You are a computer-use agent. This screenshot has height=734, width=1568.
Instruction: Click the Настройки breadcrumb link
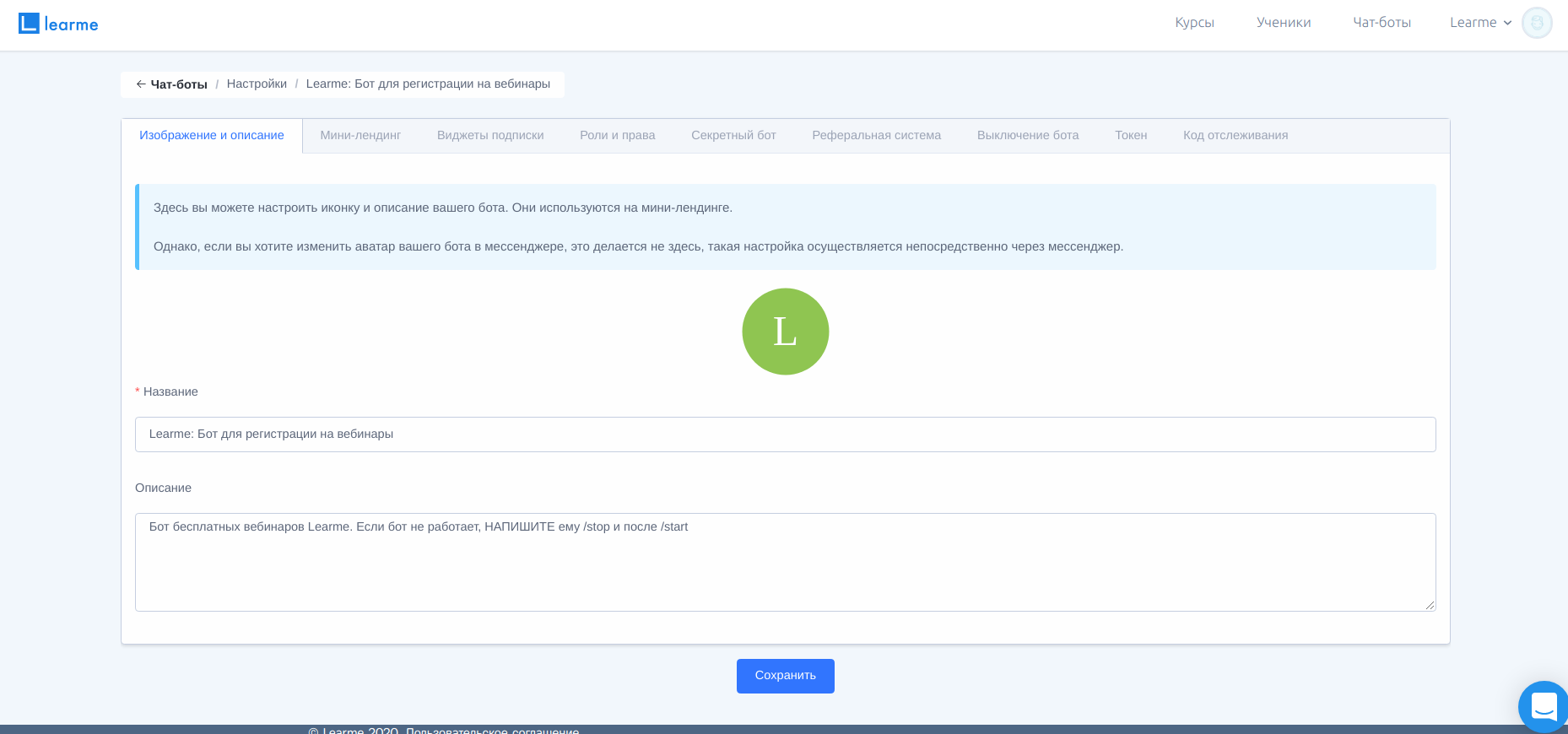click(257, 84)
